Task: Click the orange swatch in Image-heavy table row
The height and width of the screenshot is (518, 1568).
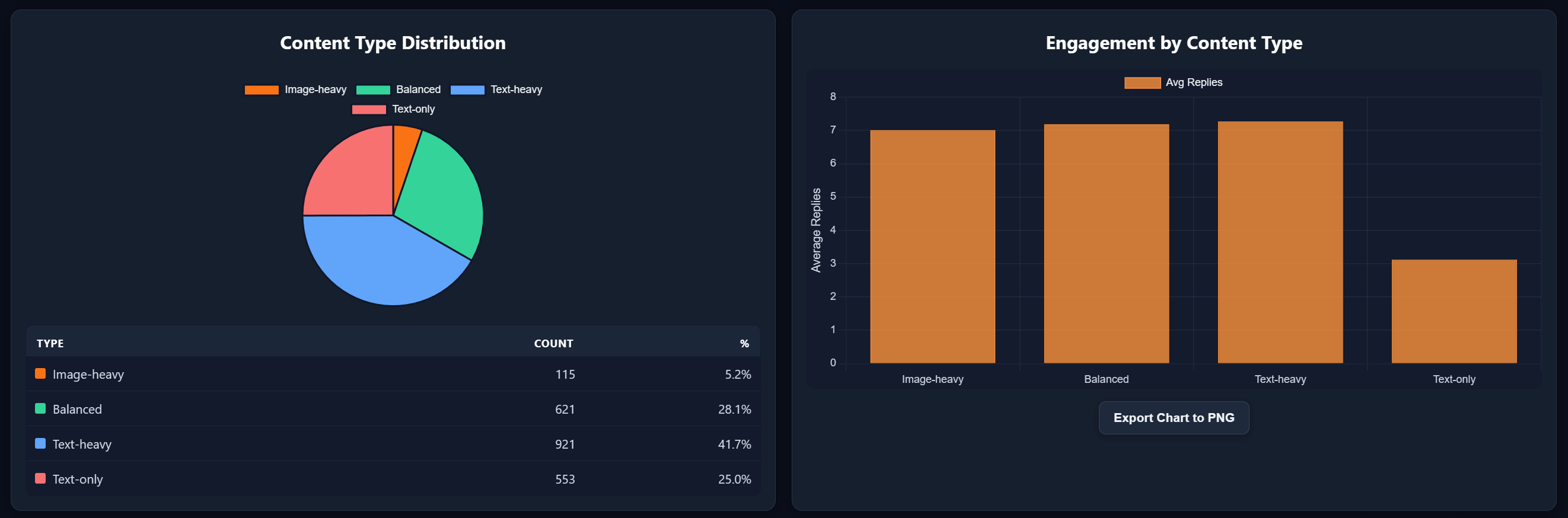Action: 40,373
